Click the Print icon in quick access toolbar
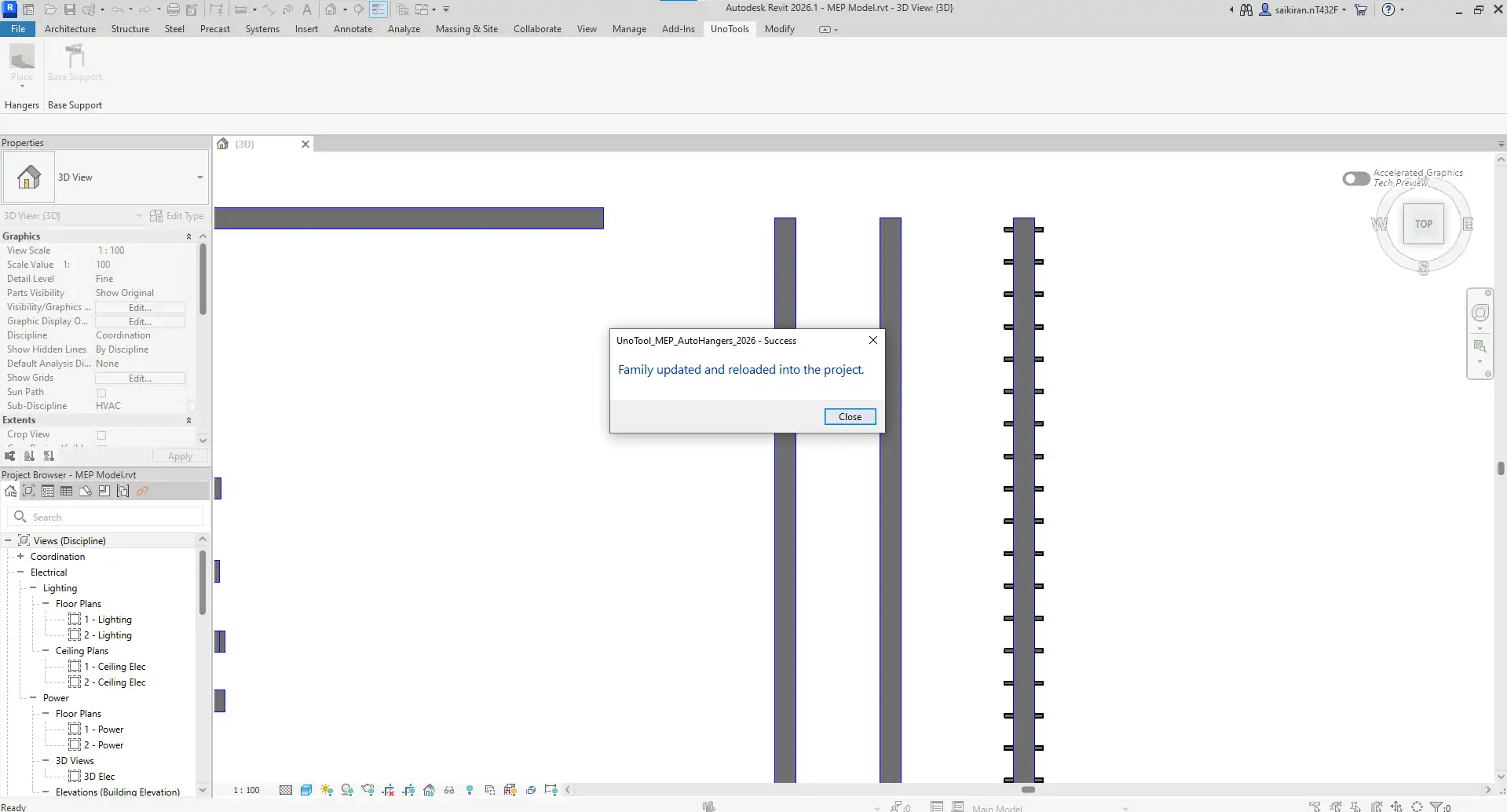1507x812 pixels. click(173, 9)
